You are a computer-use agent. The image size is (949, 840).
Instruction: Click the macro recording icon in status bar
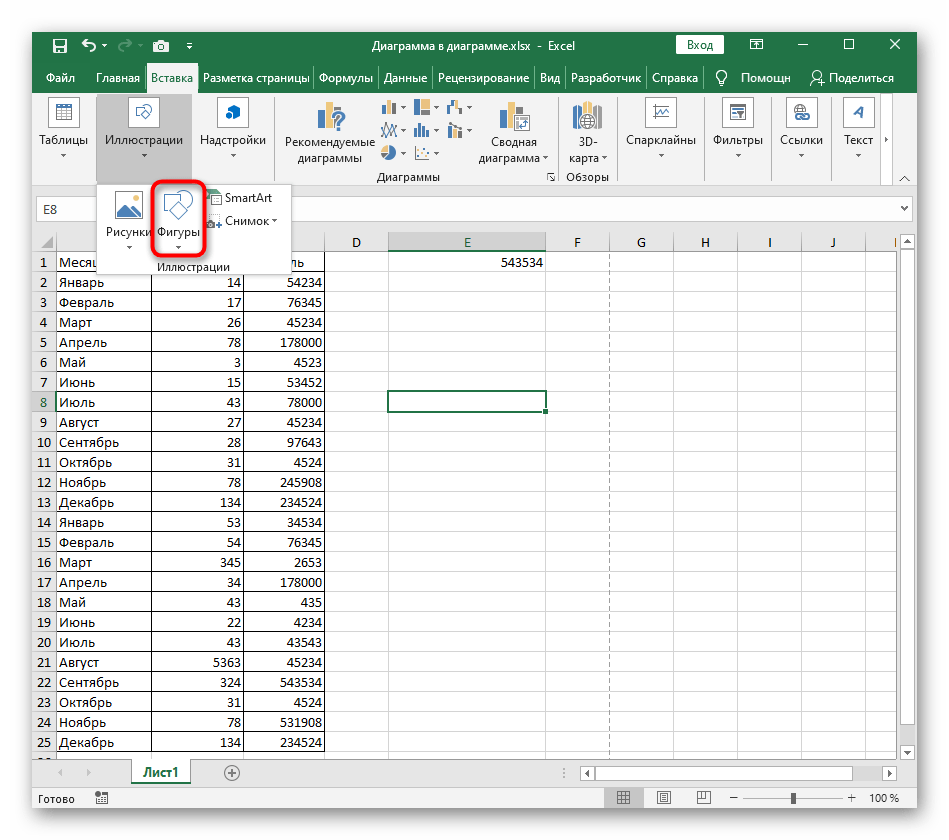click(x=102, y=798)
